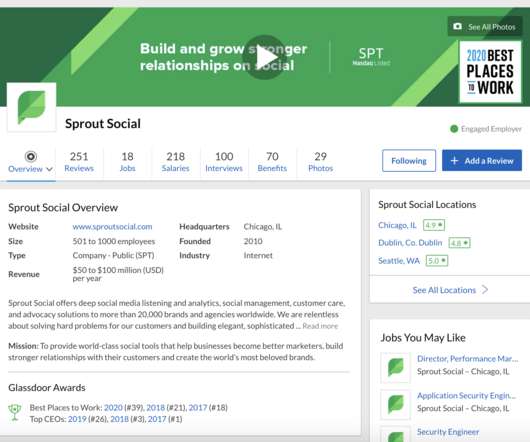Click the chevron next to See All Locations
530x442 pixels.
click(x=485, y=290)
